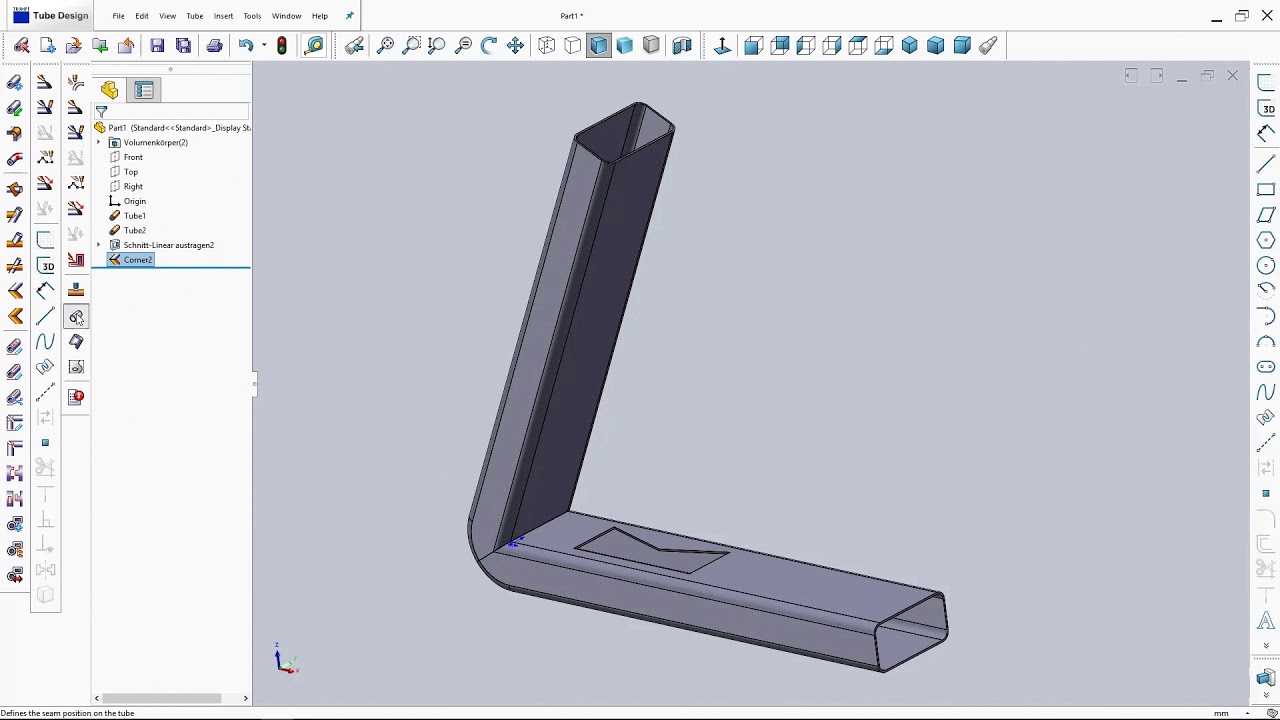The image size is (1280, 720).
Task: Toggle Shaded With Edges display mode
Action: click(598, 45)
